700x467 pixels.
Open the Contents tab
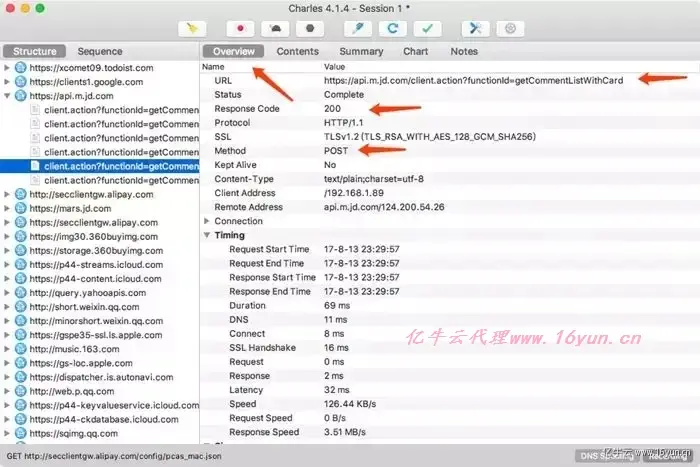click(x=298, y=51)
